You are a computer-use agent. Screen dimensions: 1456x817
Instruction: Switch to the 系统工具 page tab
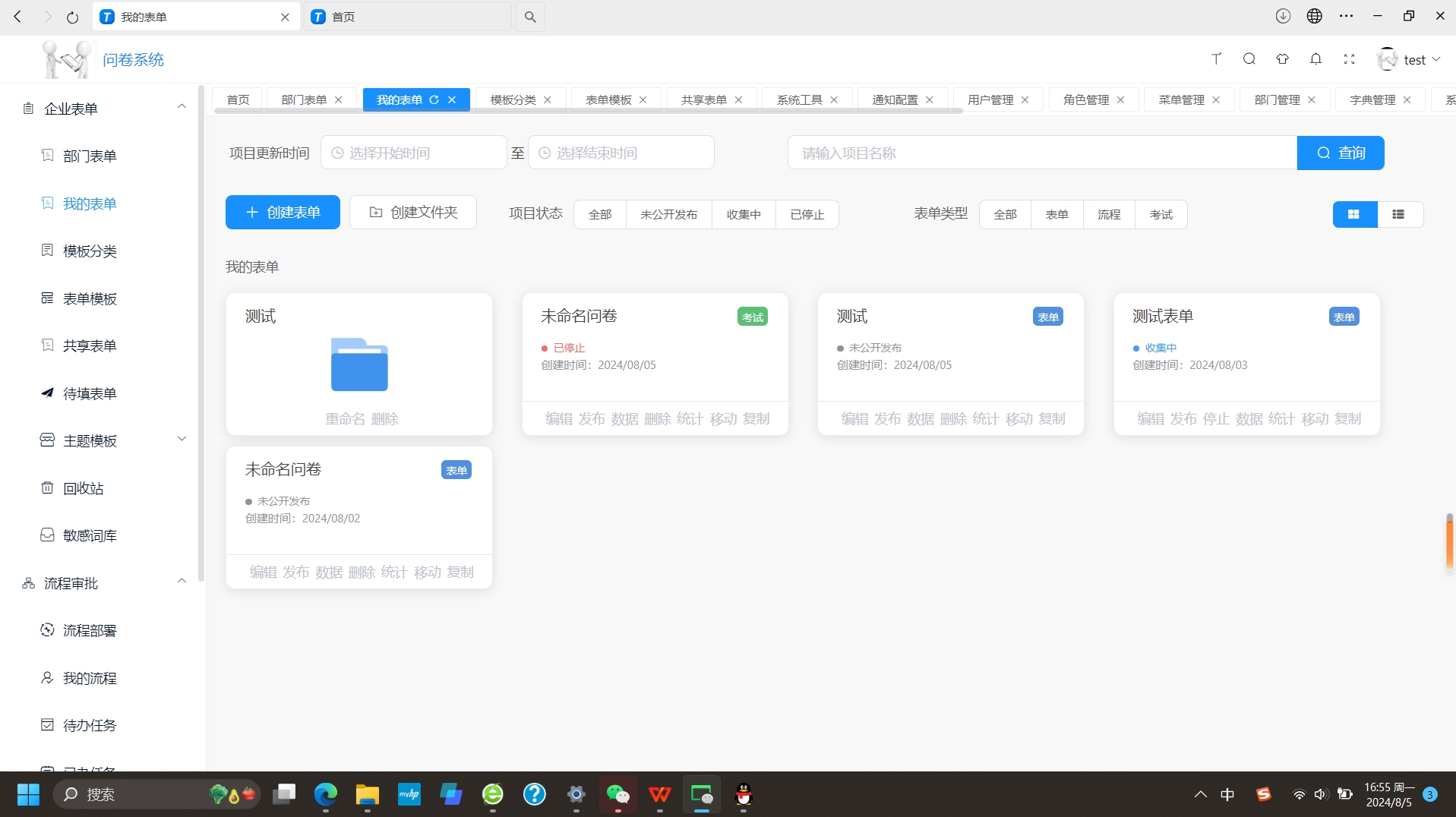(800, 99)
